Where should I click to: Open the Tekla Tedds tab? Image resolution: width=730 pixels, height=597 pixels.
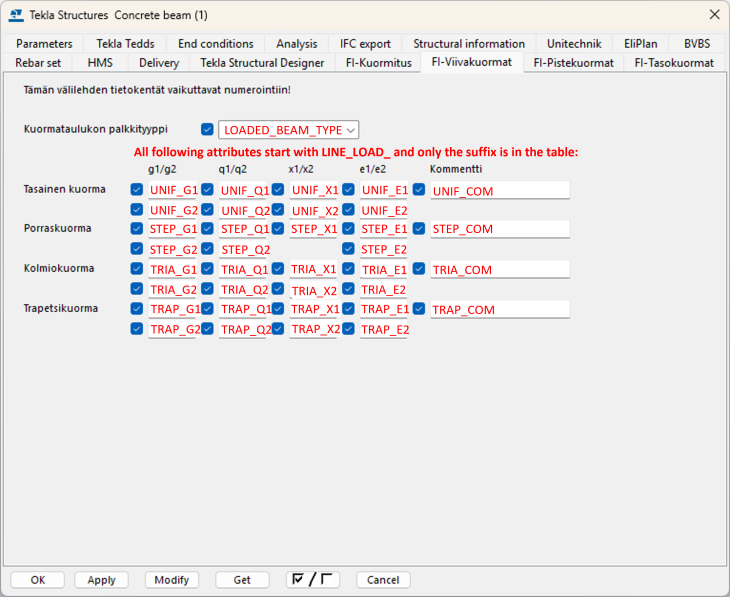pos(125,44)
